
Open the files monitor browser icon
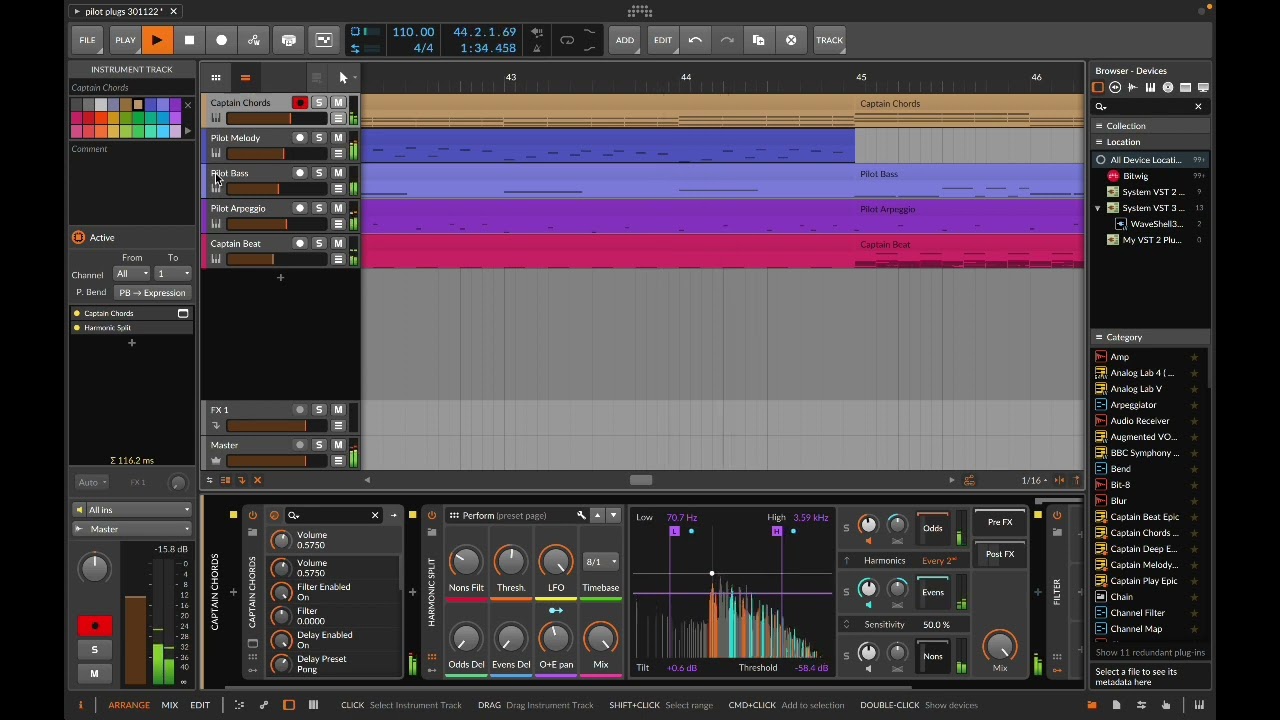coord(1203,88)
